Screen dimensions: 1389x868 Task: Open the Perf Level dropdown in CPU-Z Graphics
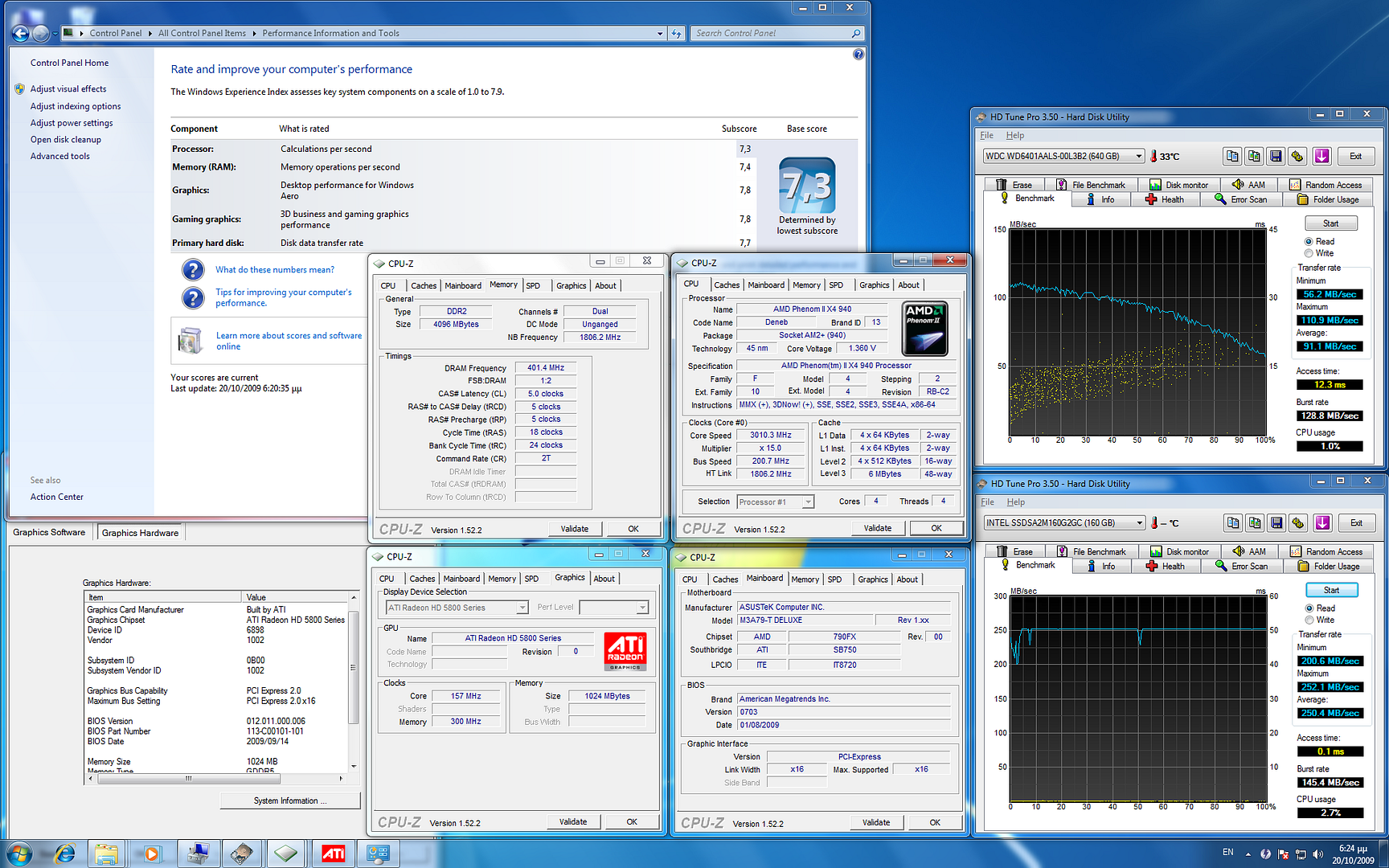[x=642, y=608]
